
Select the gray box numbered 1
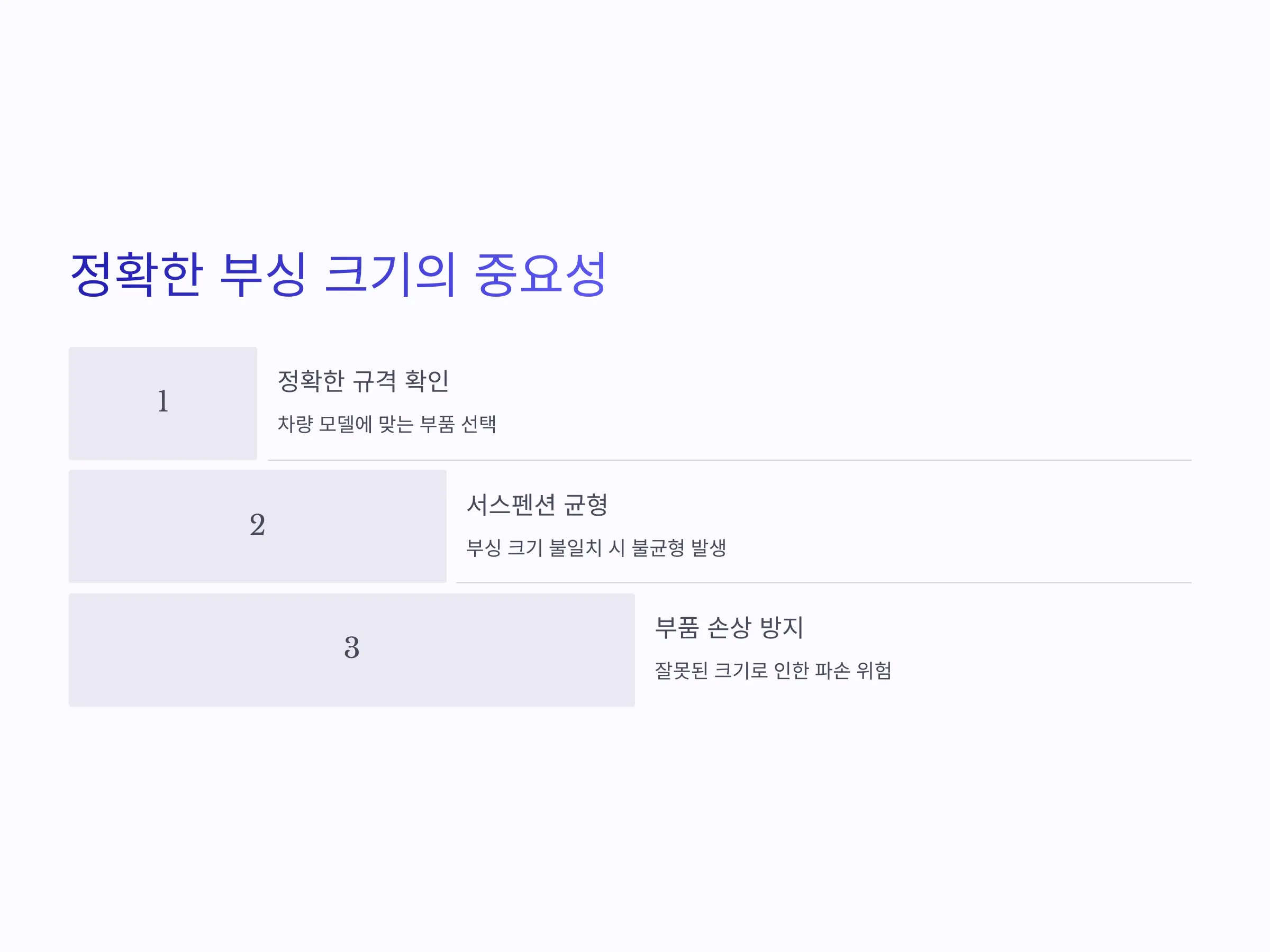[x=163, y=404]
